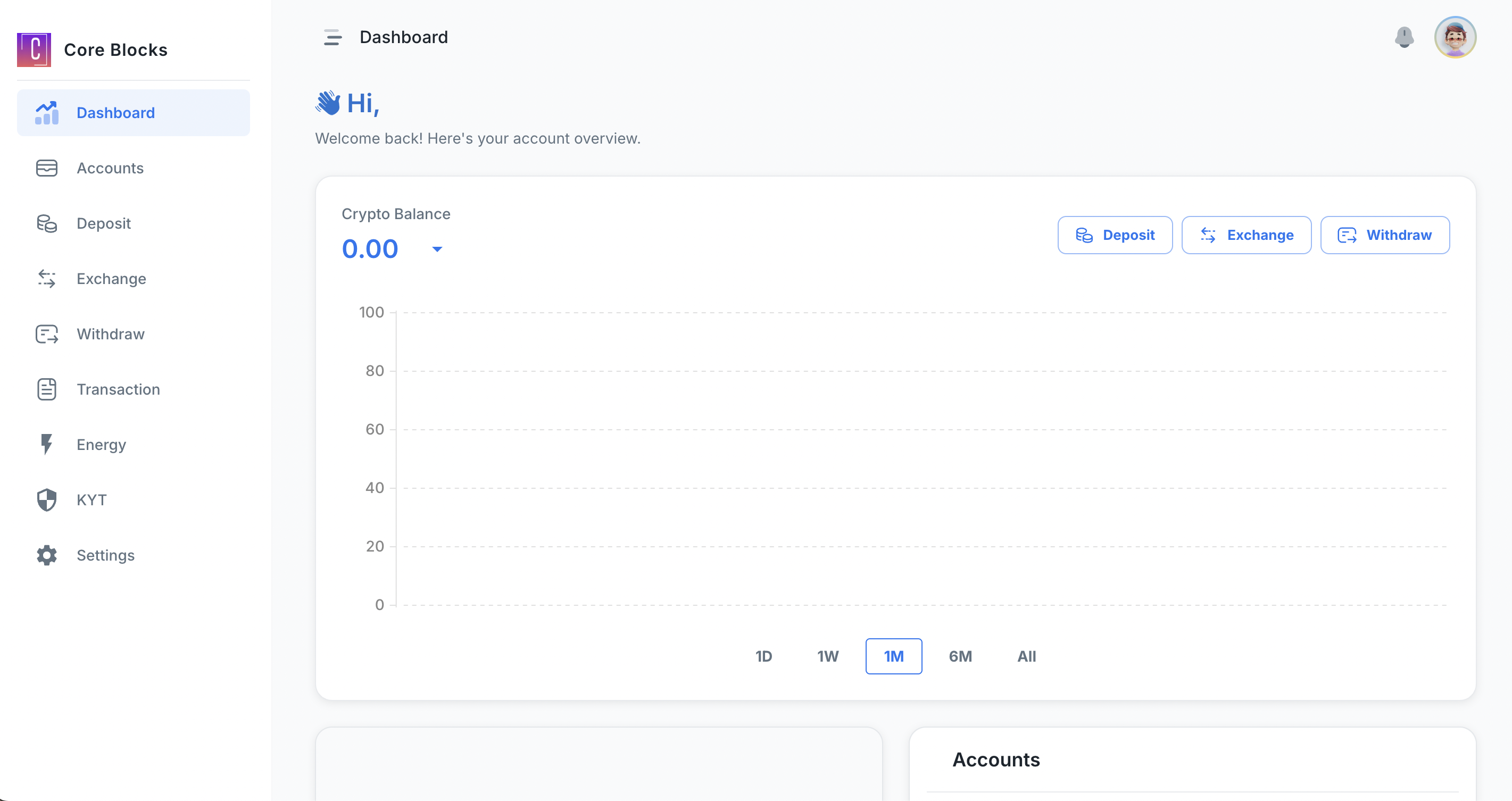
Task: Select the 1D chart range
Action: click(x=763, y=656)
